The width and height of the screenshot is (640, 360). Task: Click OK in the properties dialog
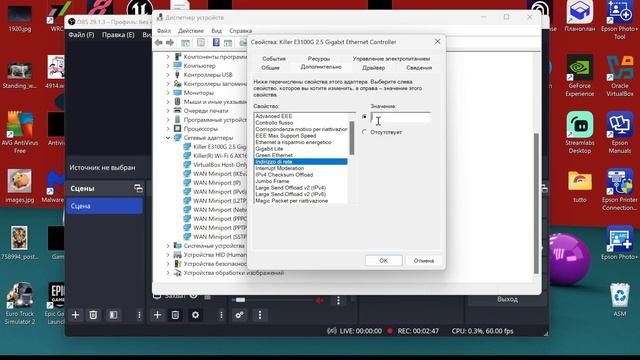[383, 260]
